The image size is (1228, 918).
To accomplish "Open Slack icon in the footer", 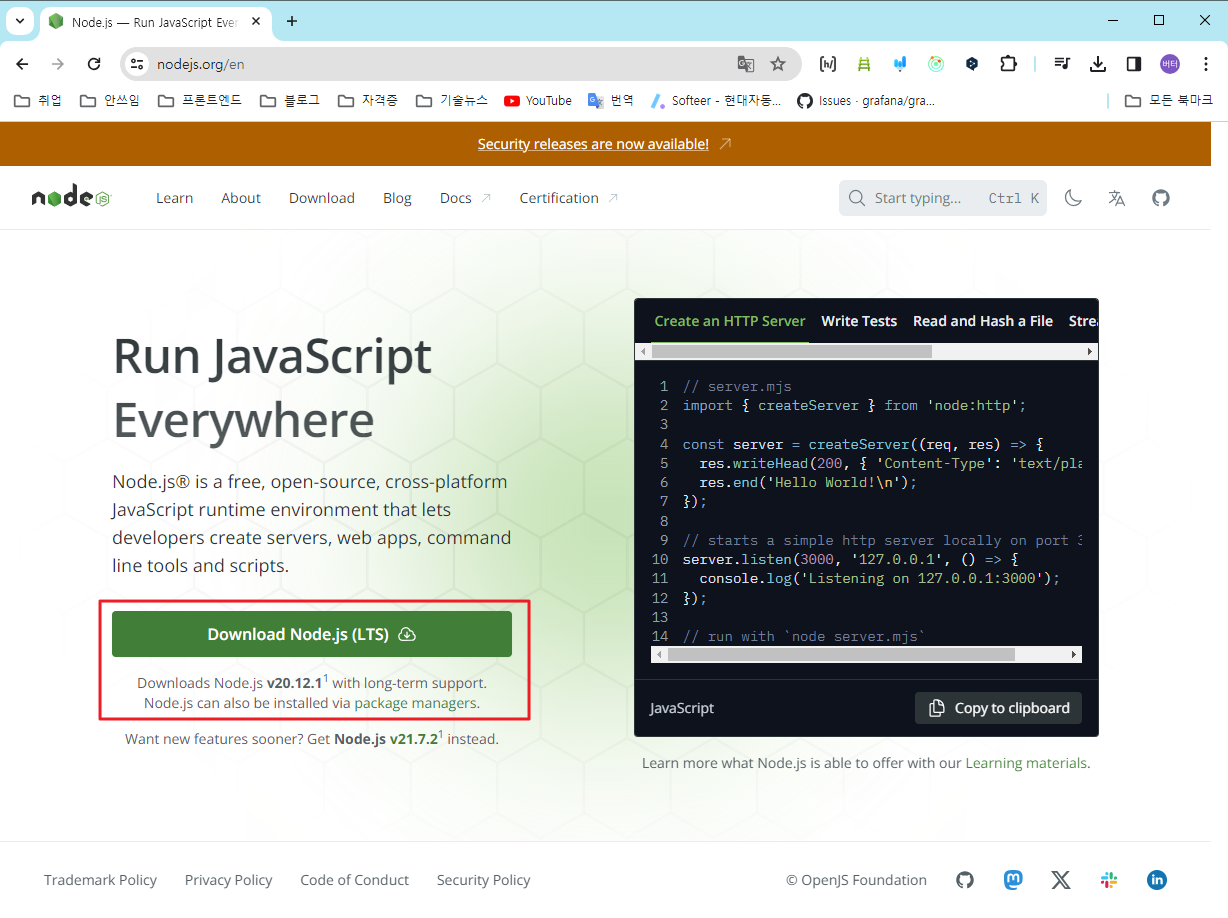I will coord(1109,880).
